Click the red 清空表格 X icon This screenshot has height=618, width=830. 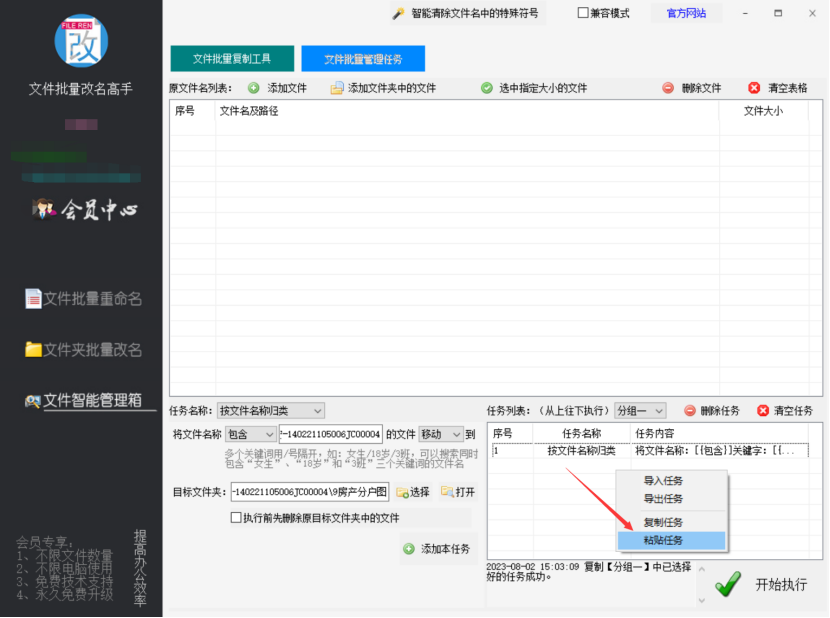754,88
